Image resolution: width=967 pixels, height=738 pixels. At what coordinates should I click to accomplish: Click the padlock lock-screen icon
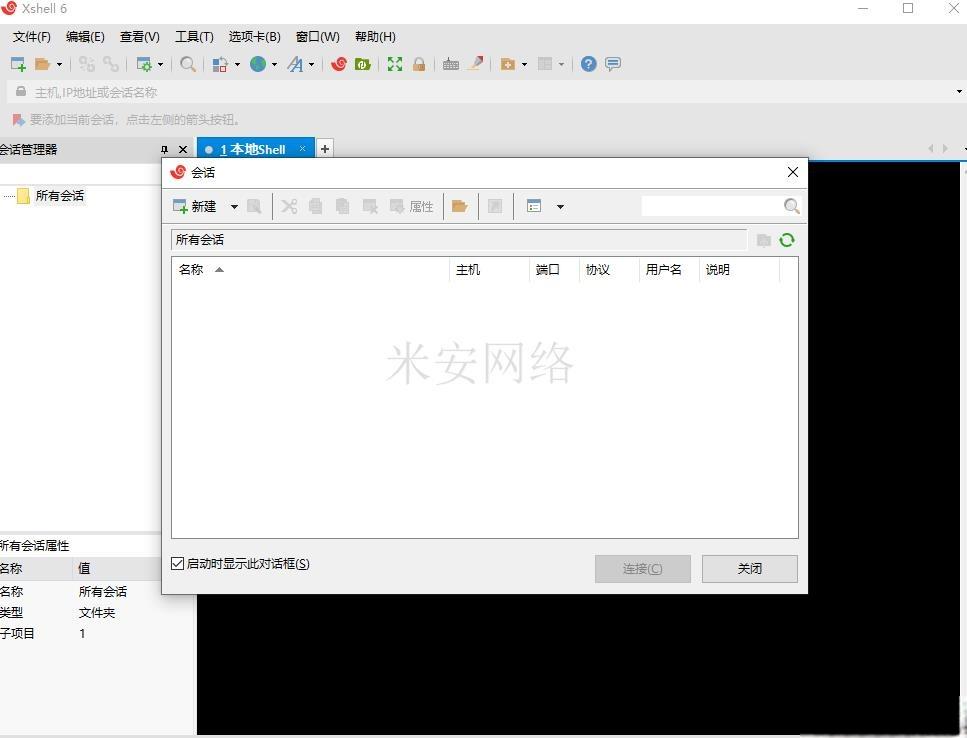point(419,64)
